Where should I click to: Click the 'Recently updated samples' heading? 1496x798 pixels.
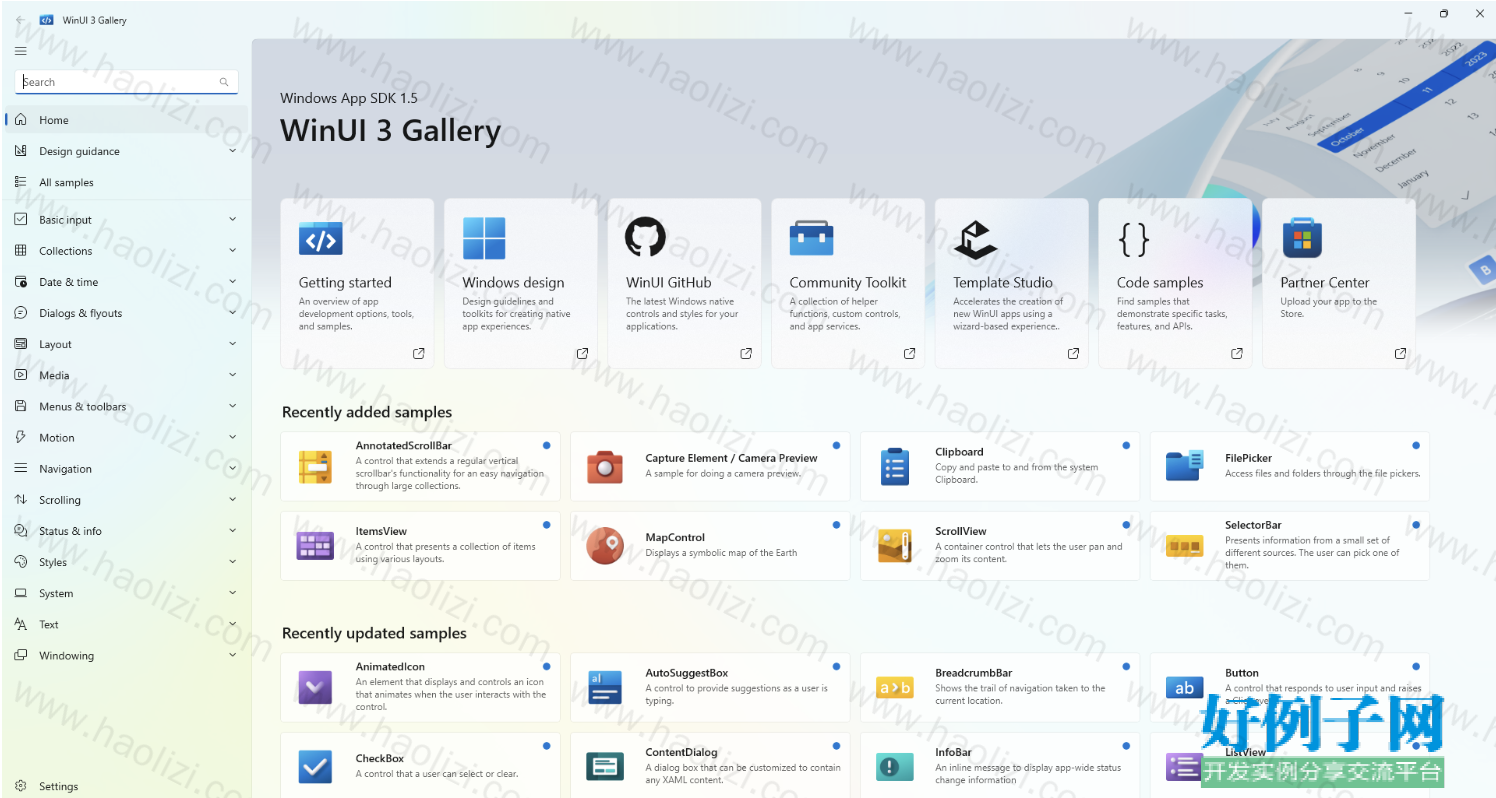374,633
